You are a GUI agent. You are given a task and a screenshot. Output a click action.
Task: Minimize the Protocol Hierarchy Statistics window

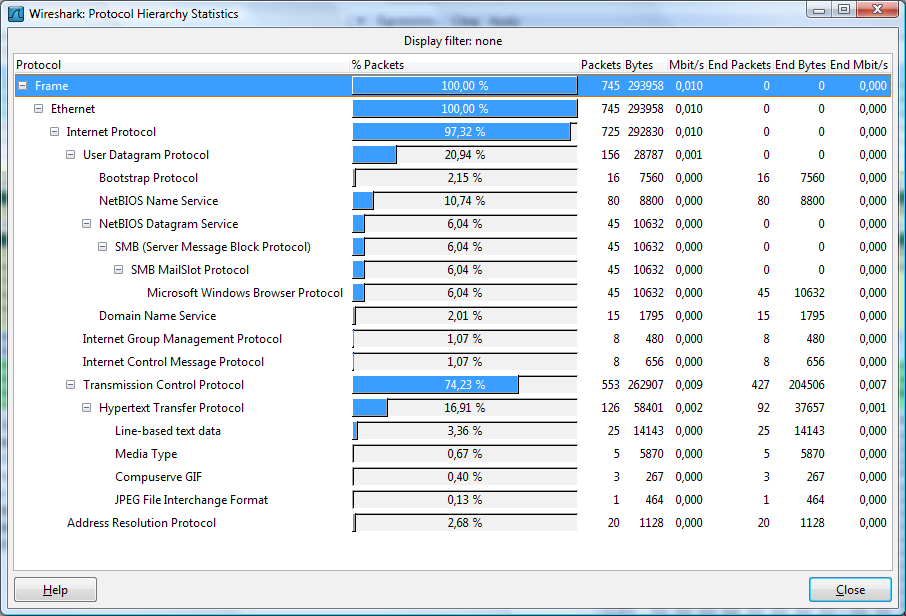click(819, 10)
